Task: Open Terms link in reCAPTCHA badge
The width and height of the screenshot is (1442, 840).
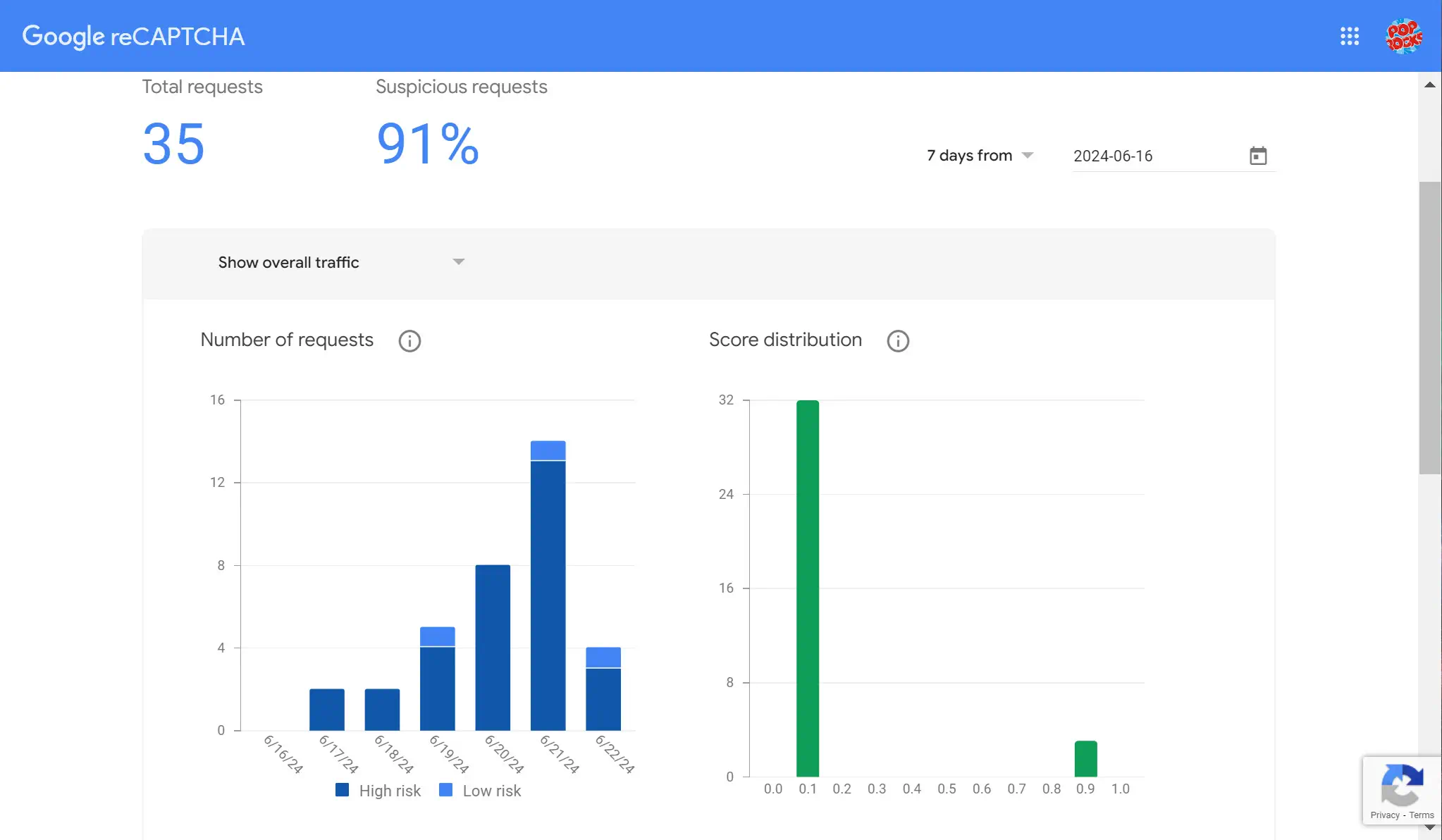Action: (x=1421, y=815)
